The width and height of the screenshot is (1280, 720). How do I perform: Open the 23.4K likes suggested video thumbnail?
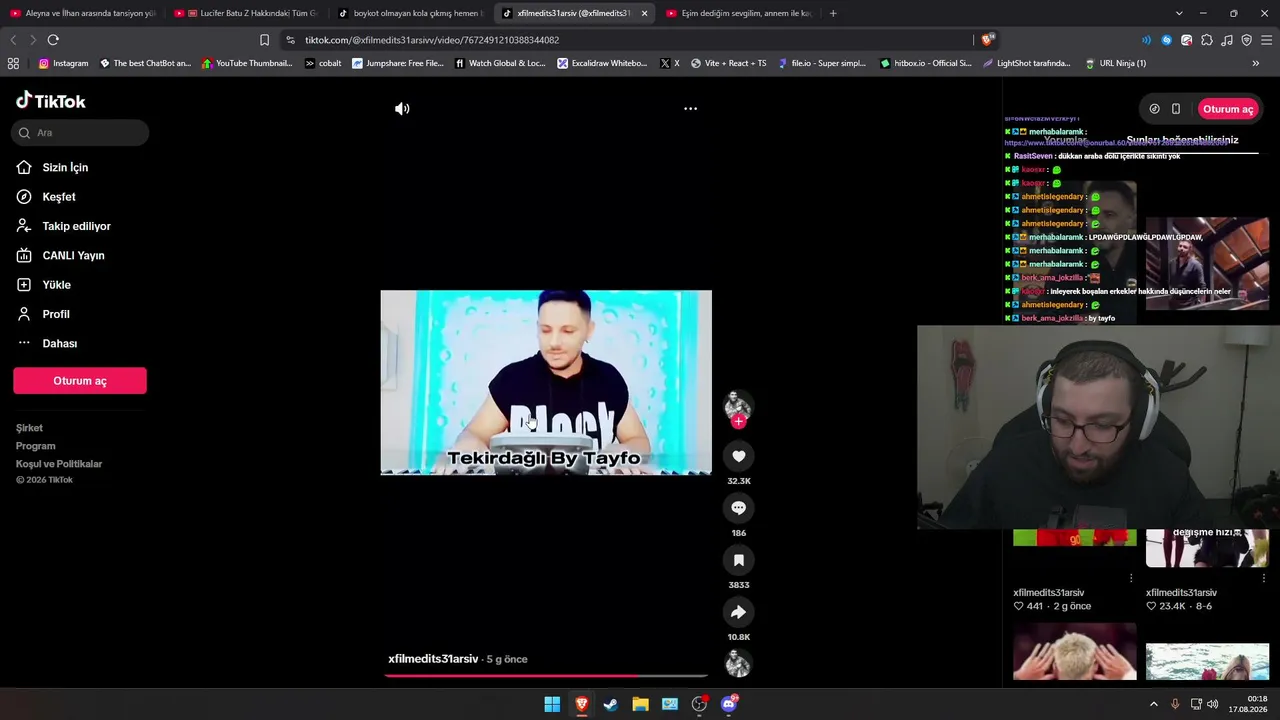tap(1207, 548)
